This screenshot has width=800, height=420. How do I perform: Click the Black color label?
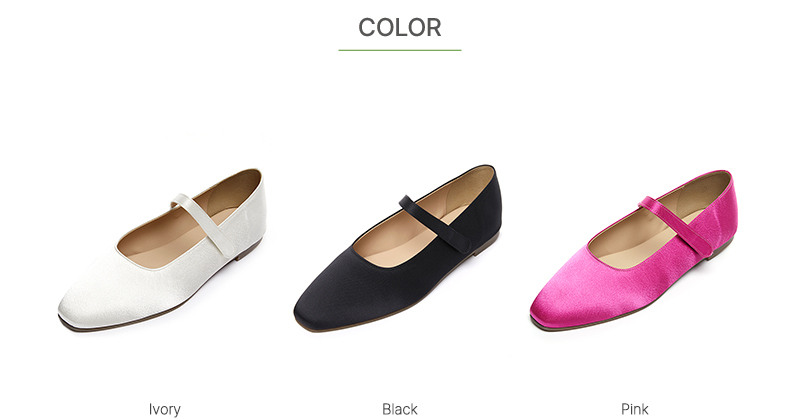399,409
